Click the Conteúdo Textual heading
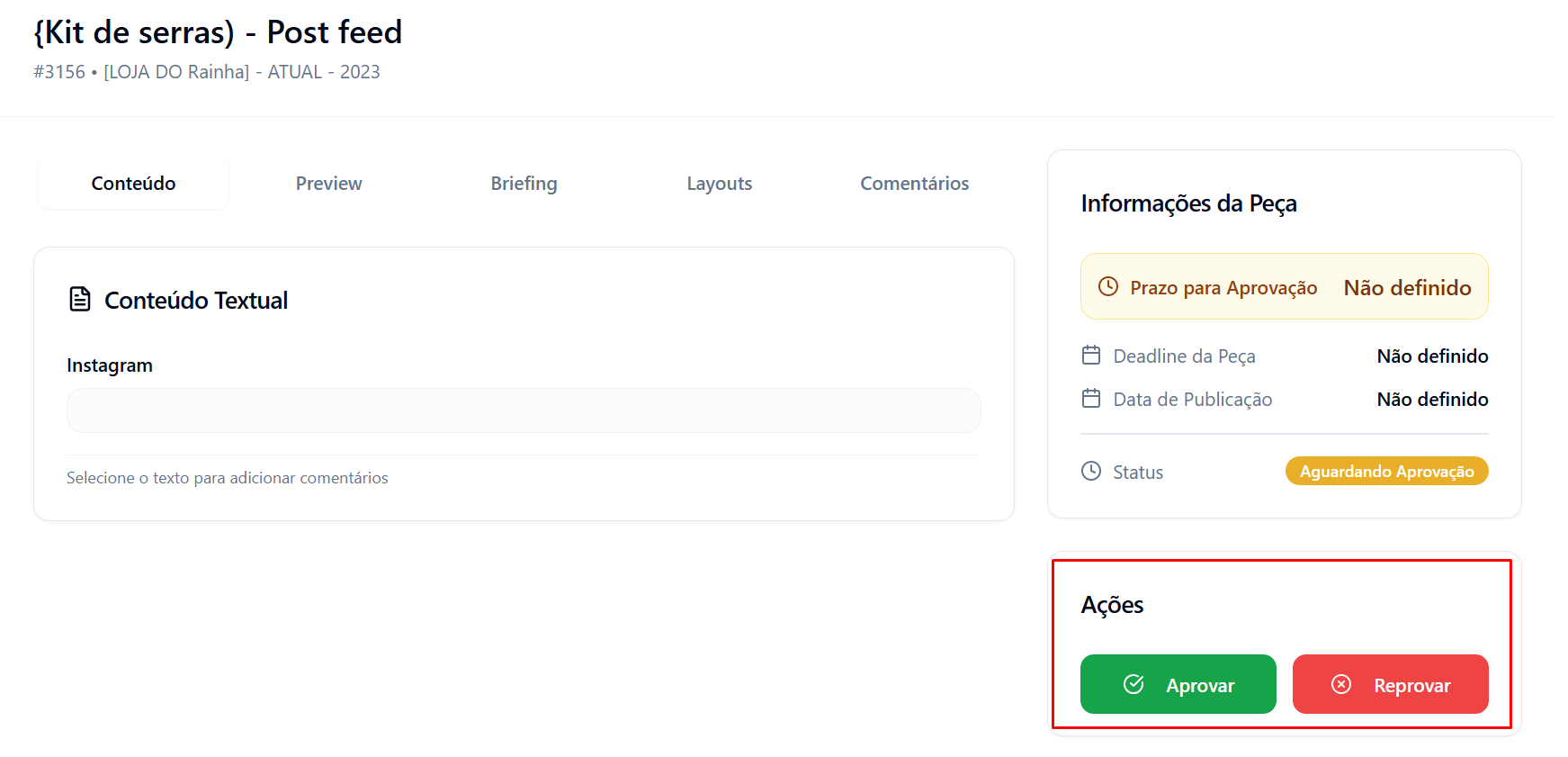The image size is (1568, 757). (x=196, y=301)
